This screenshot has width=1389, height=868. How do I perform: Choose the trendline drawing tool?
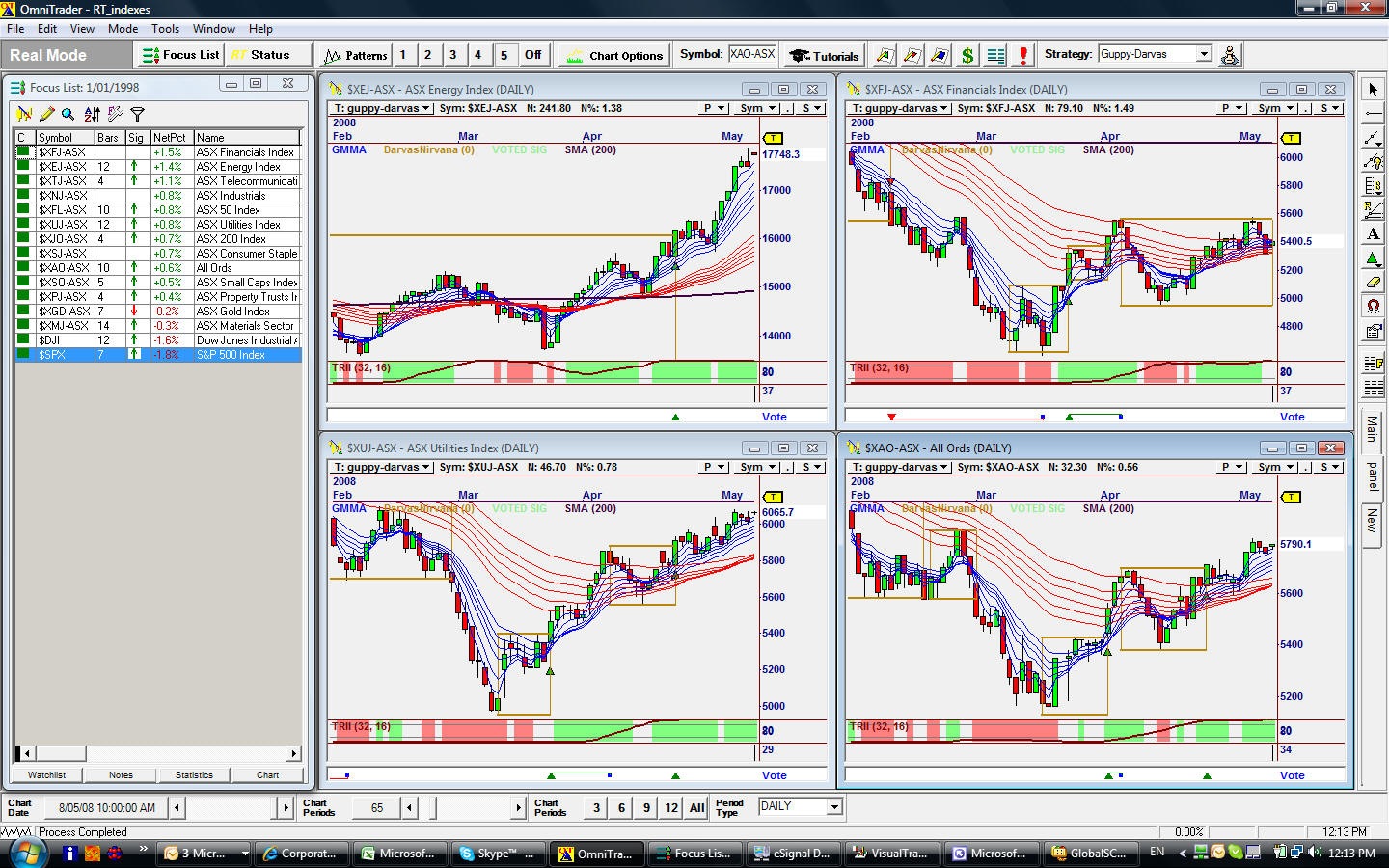pyautogui.click(x=1373, y=138)
